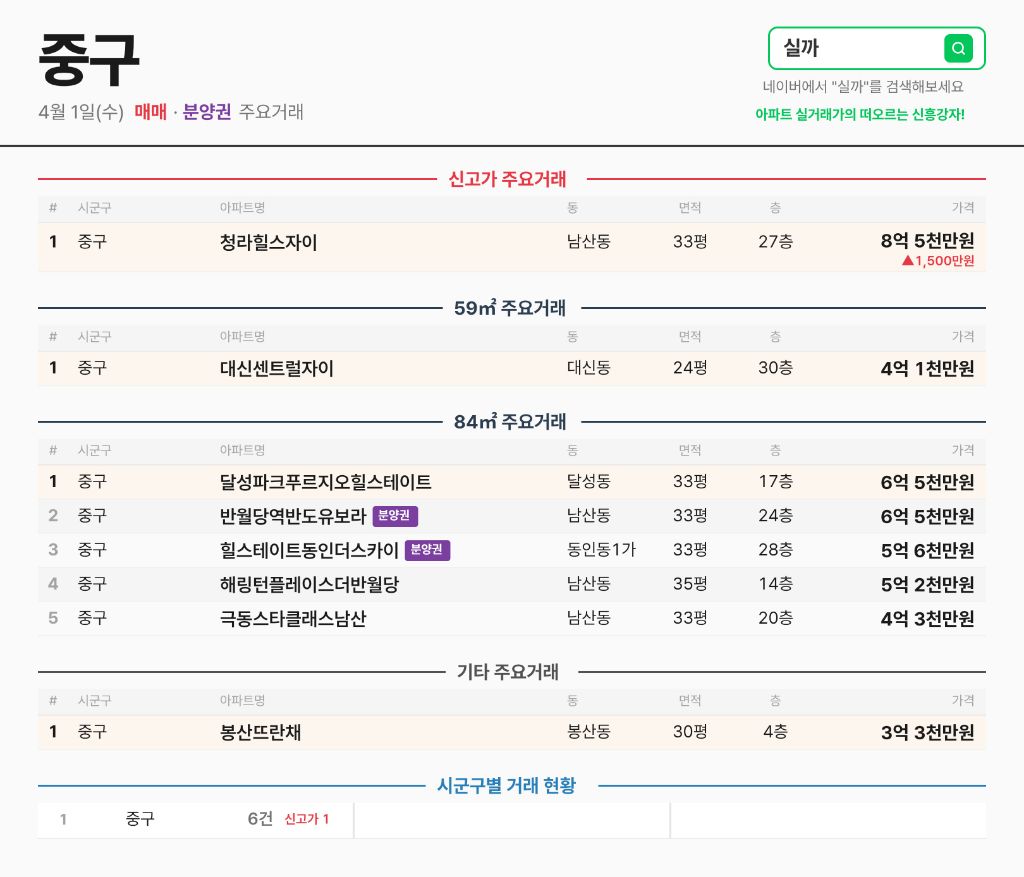1024x877 pixels.
Task: Click the 분양권 badge next to 힐스테이트동인더스카이
Action: pyautogui.click(x=427, y=550)
